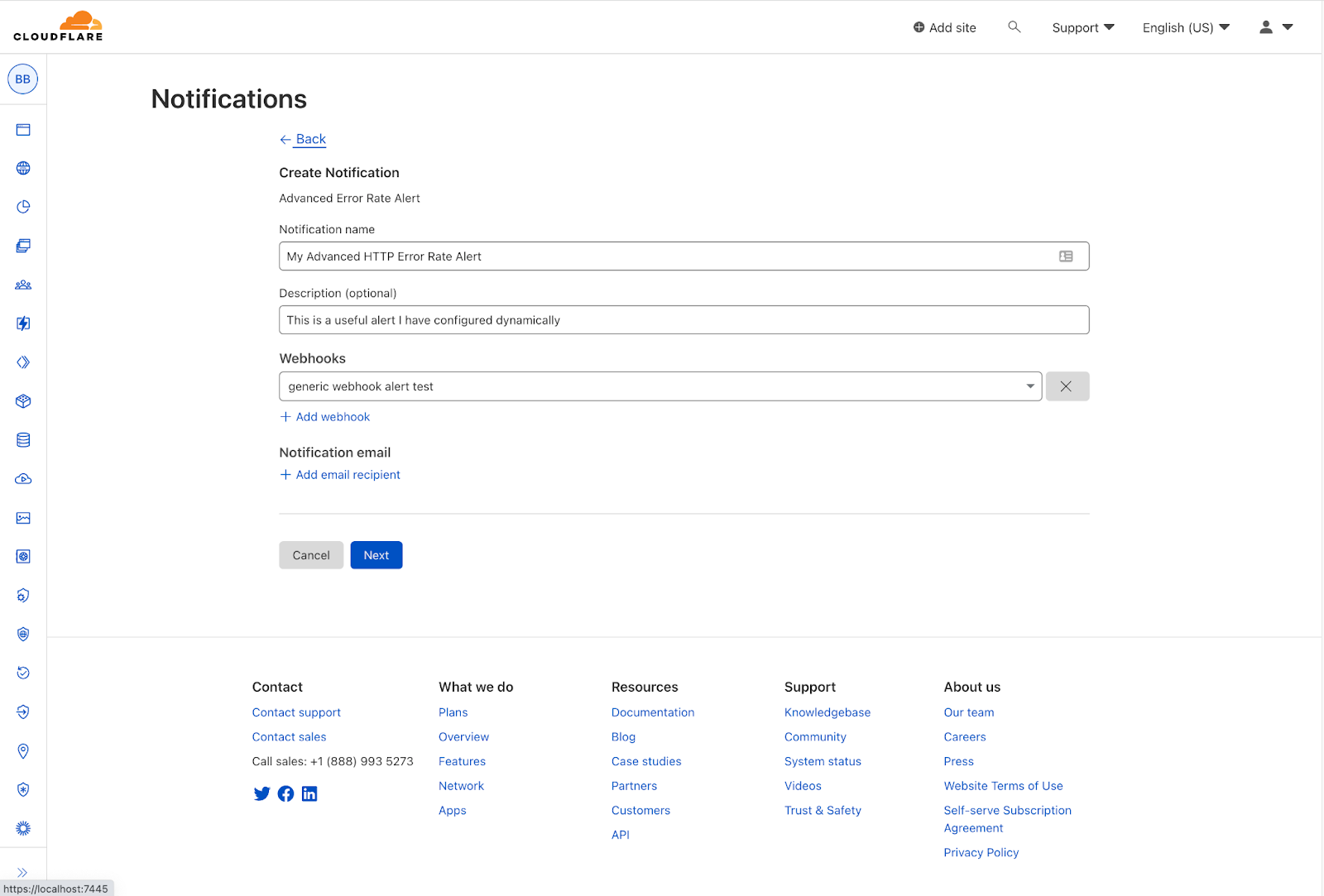1324x896 pixels.
Task: Remove the selected webhook with X button
Action: (x=1067, y=386)
